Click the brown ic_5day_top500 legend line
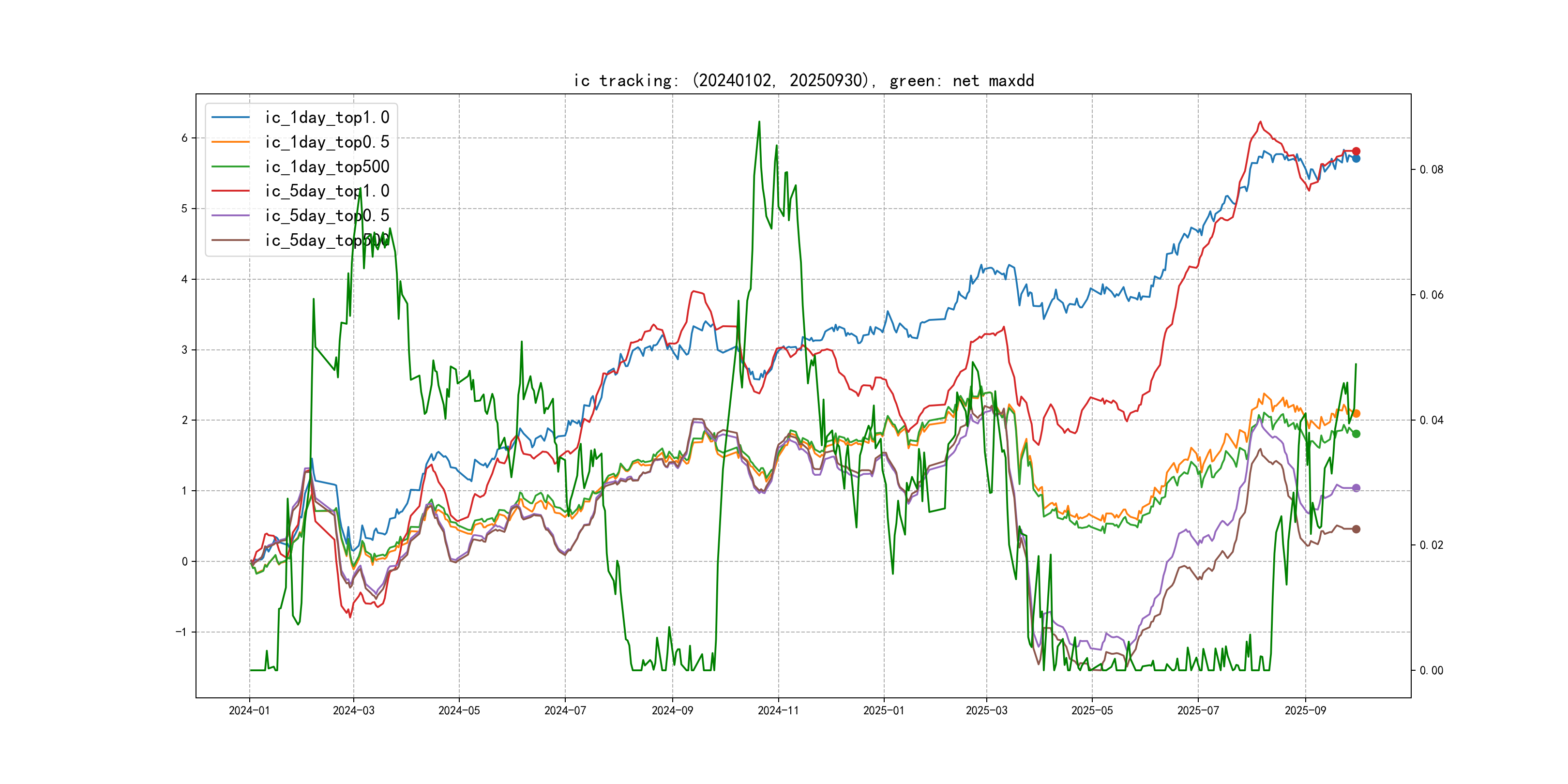The width and height of the screenshot is (1568, 784). (x=230, y=240)
